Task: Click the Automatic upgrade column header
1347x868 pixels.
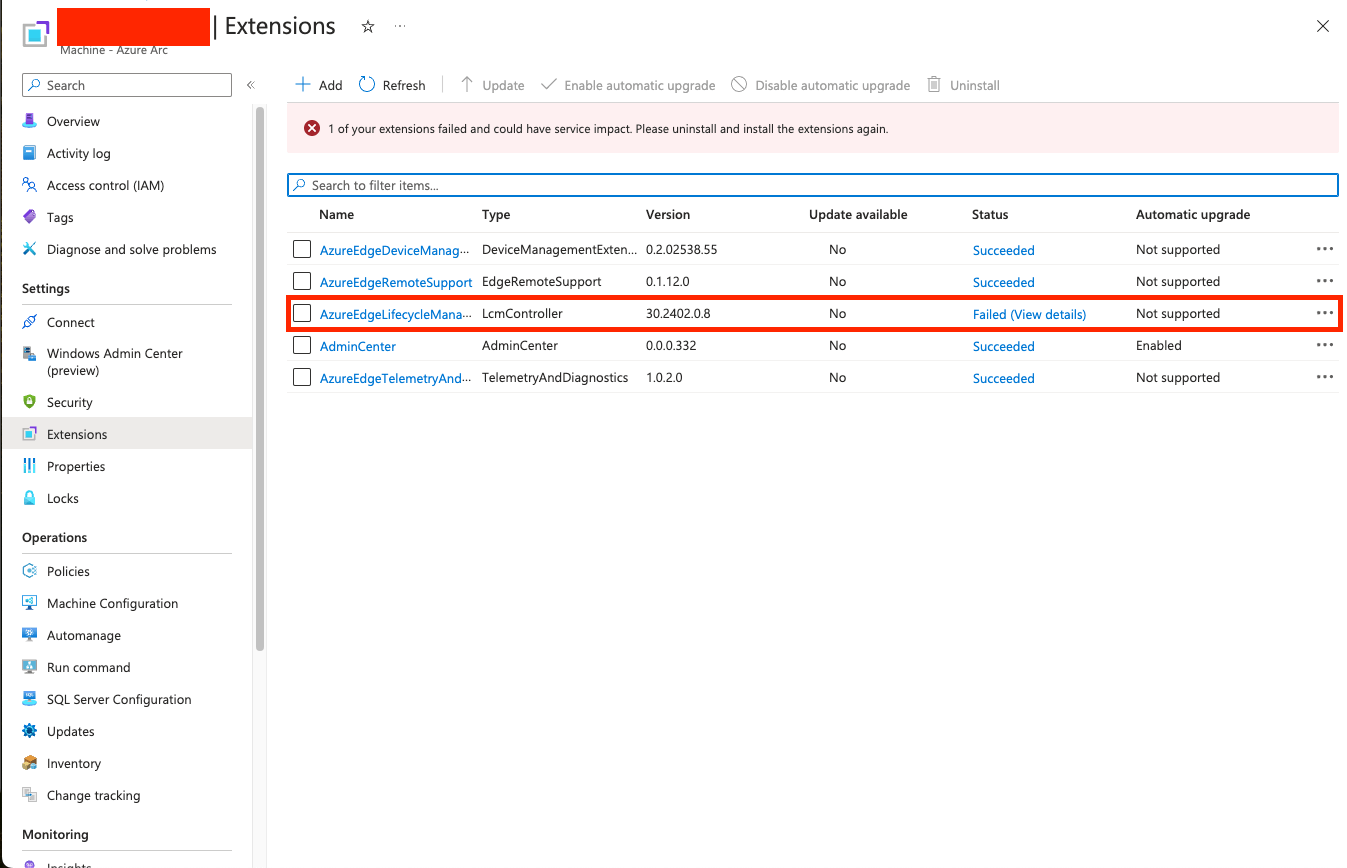Action: [1193, 214]
